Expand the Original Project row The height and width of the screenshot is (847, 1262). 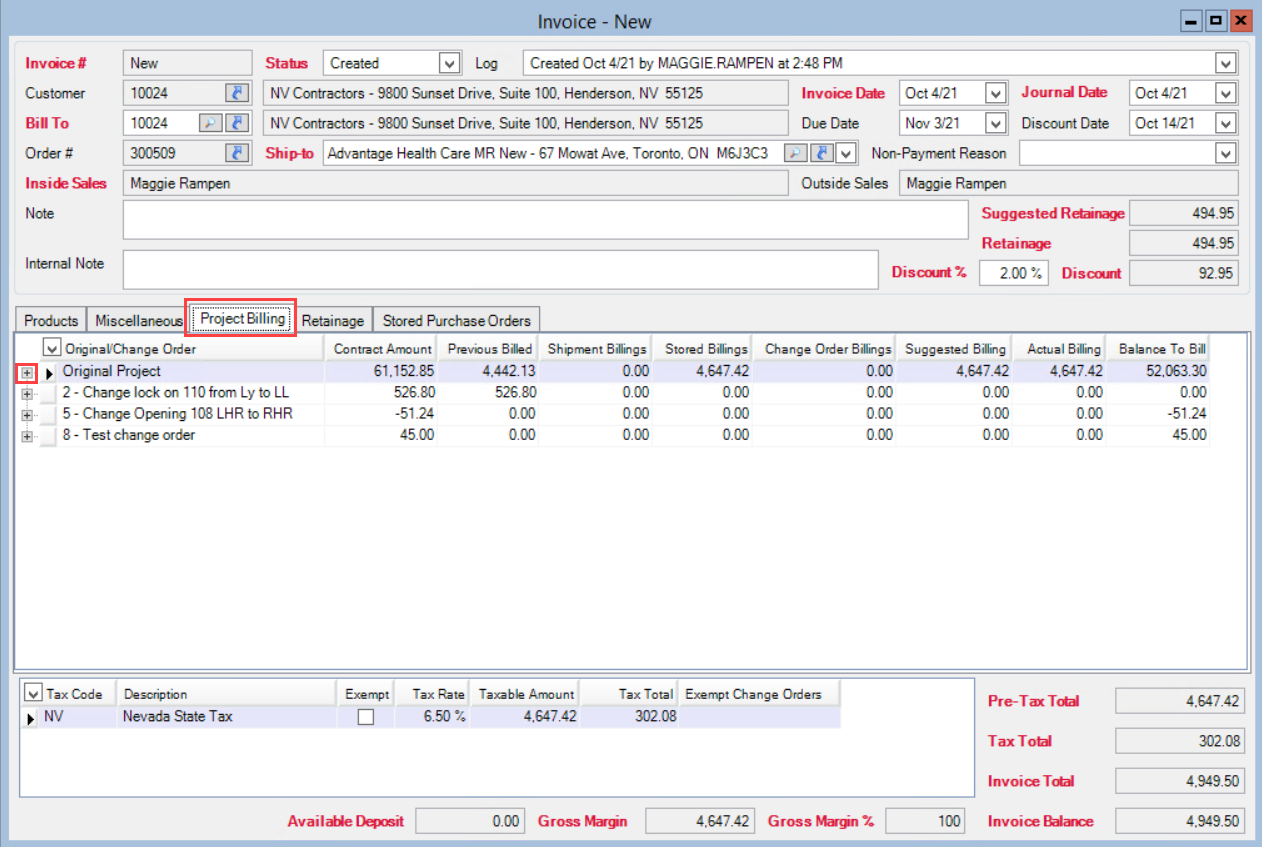(28, 372)
